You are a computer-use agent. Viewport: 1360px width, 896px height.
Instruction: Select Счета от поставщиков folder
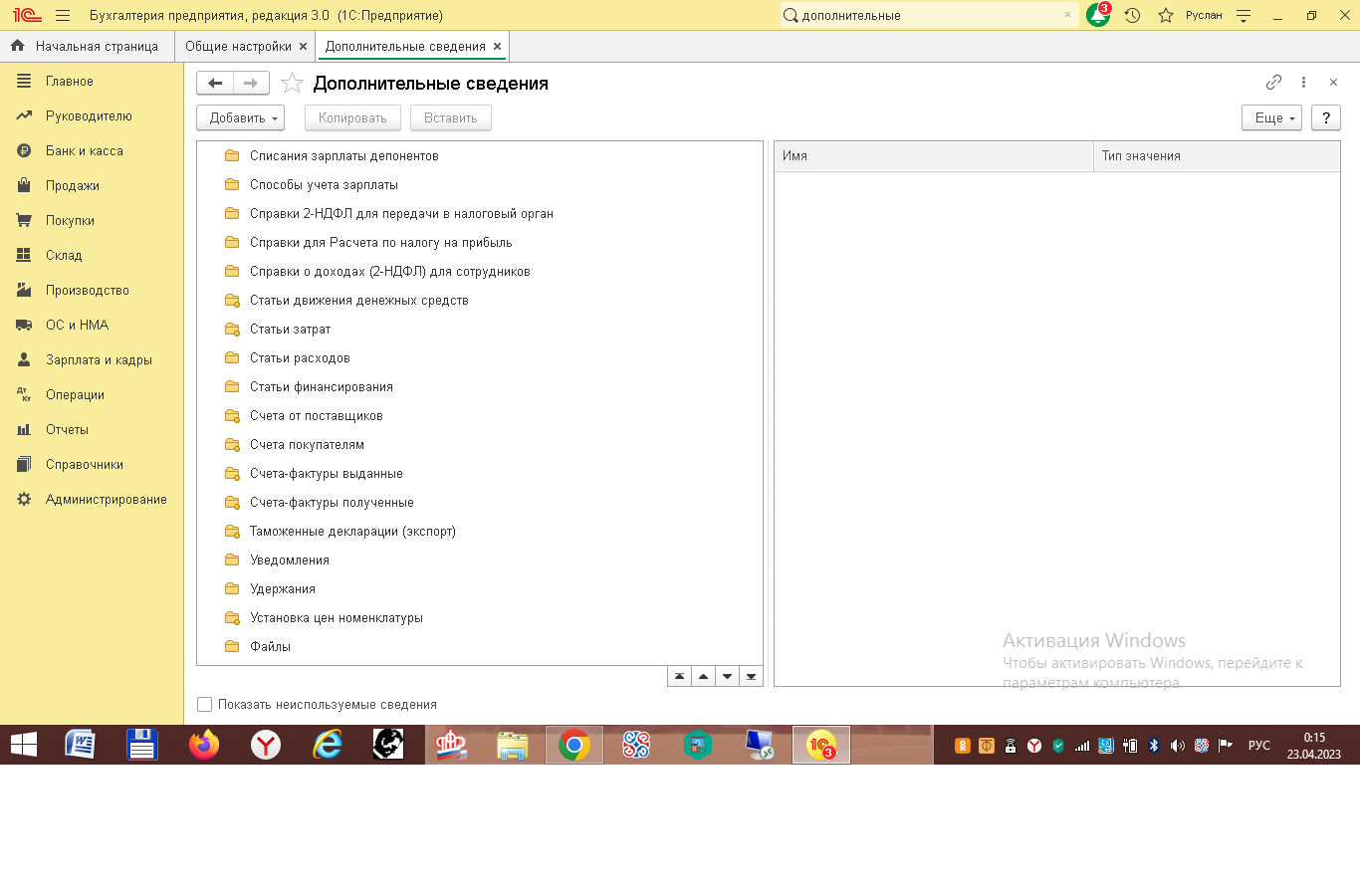click(x=316, y=415)
